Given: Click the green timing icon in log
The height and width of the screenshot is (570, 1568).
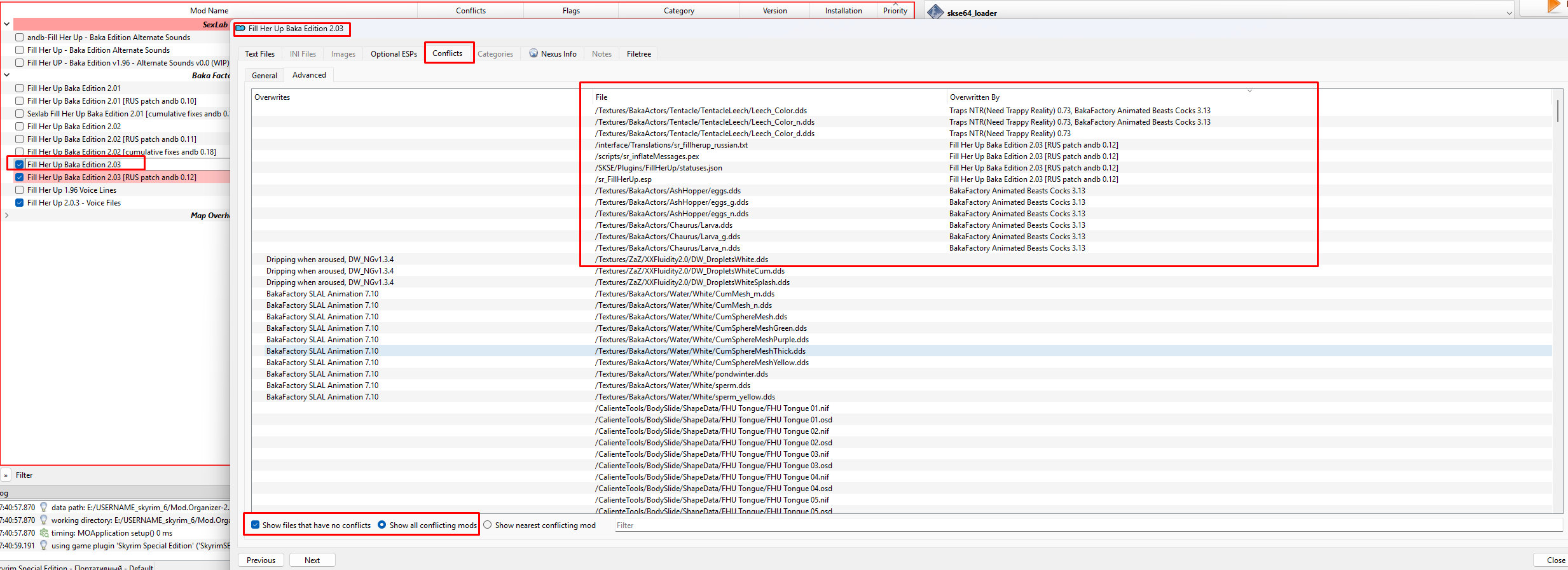Looking at the screenshot, I should 44,533.
